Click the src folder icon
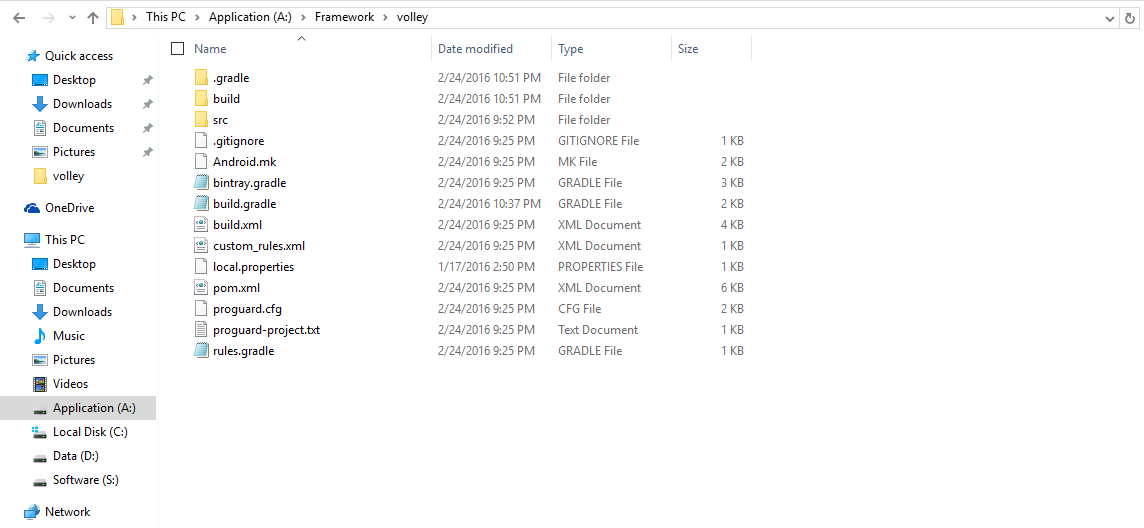 [201, 120]
